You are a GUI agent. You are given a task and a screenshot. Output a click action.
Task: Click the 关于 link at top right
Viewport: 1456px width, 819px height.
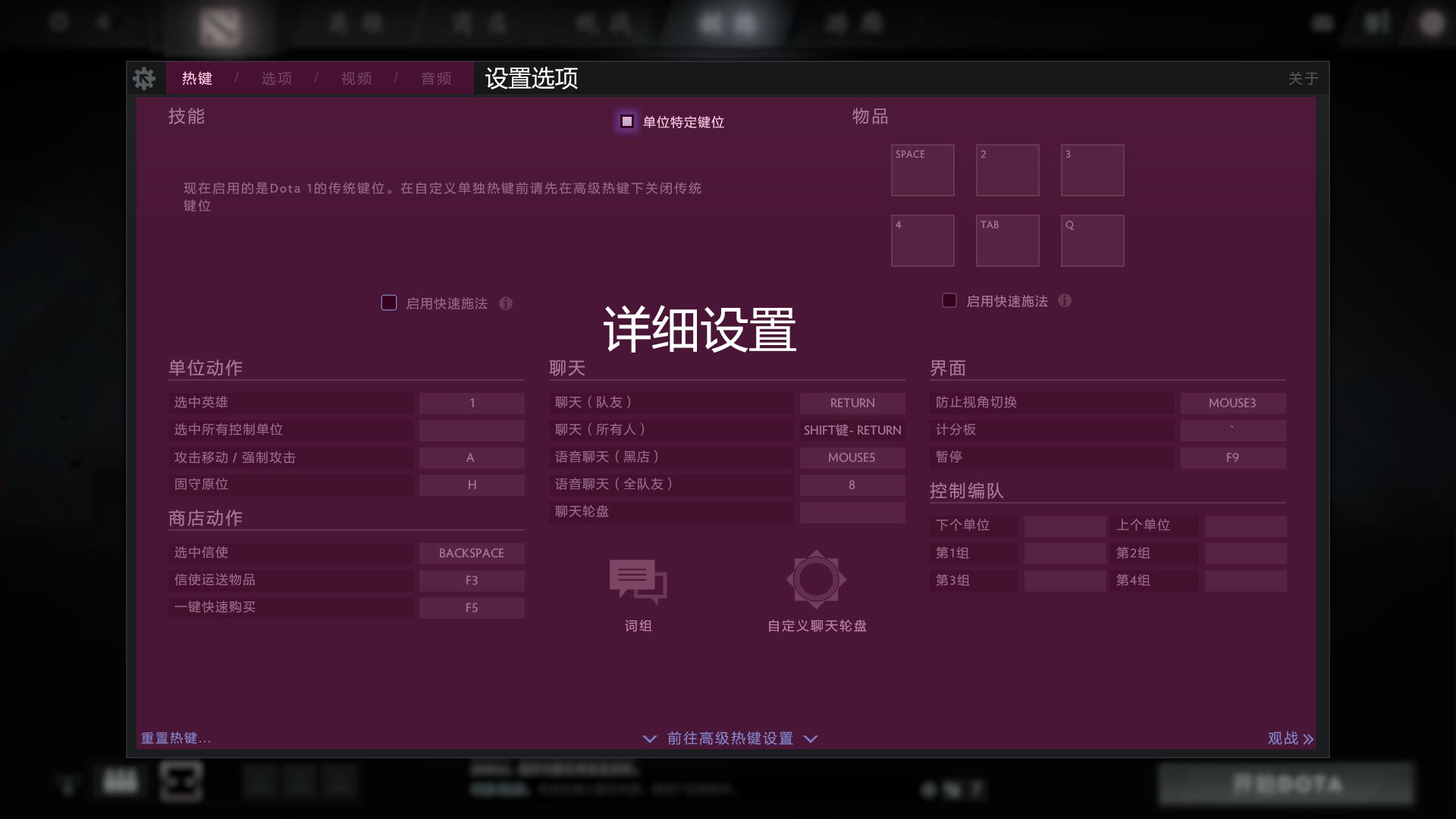coord(1303,79)
